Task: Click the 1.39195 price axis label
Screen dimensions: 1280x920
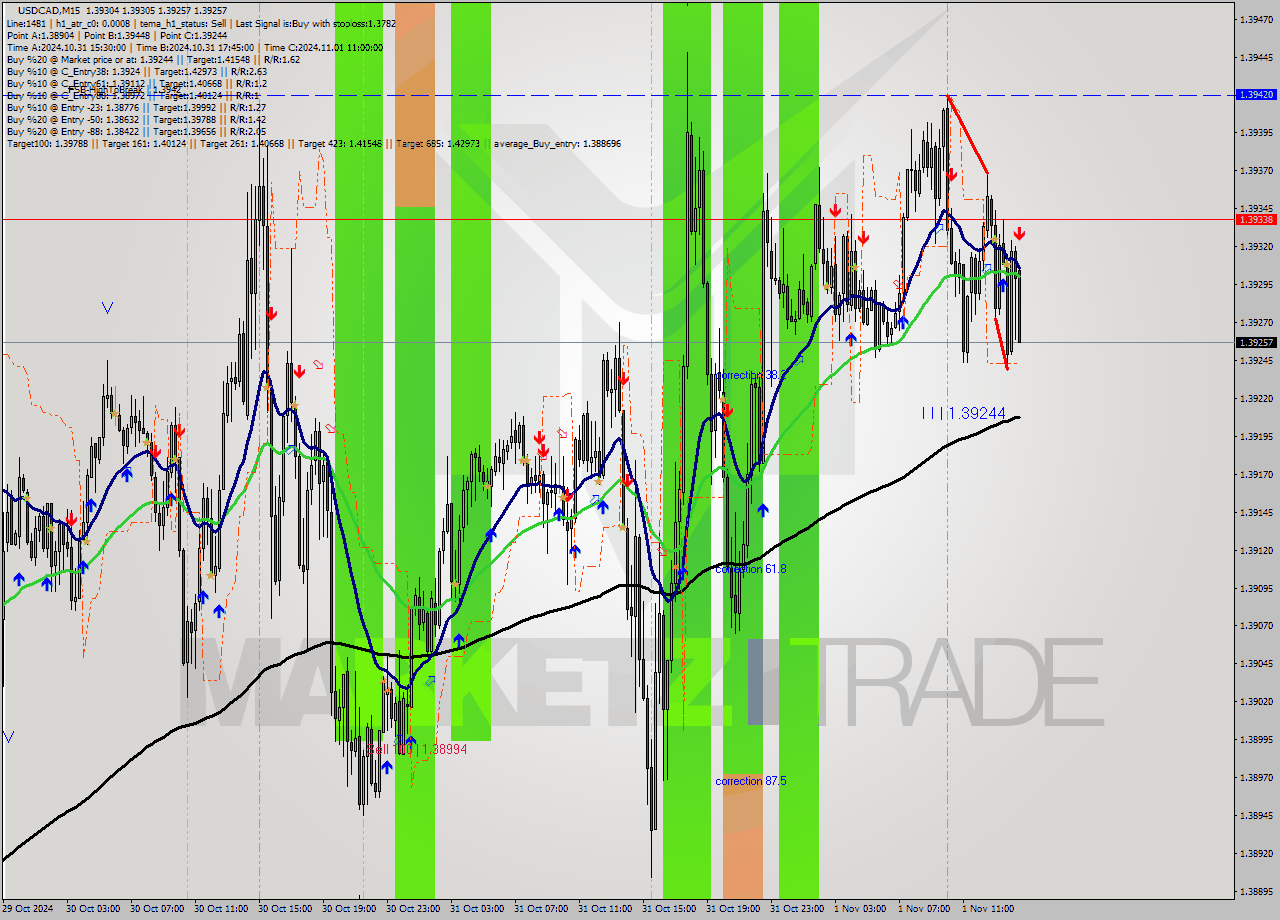Action: click(1256, 436)
